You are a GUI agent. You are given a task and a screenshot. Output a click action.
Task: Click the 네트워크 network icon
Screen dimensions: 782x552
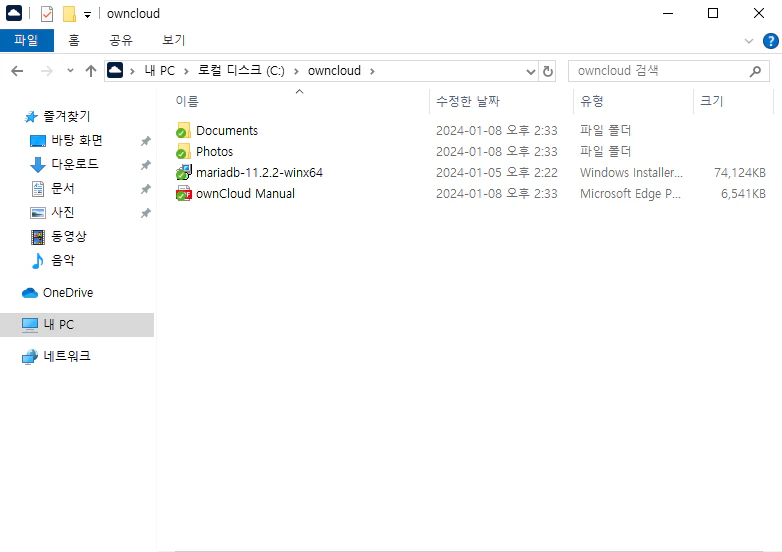point(30,357)
